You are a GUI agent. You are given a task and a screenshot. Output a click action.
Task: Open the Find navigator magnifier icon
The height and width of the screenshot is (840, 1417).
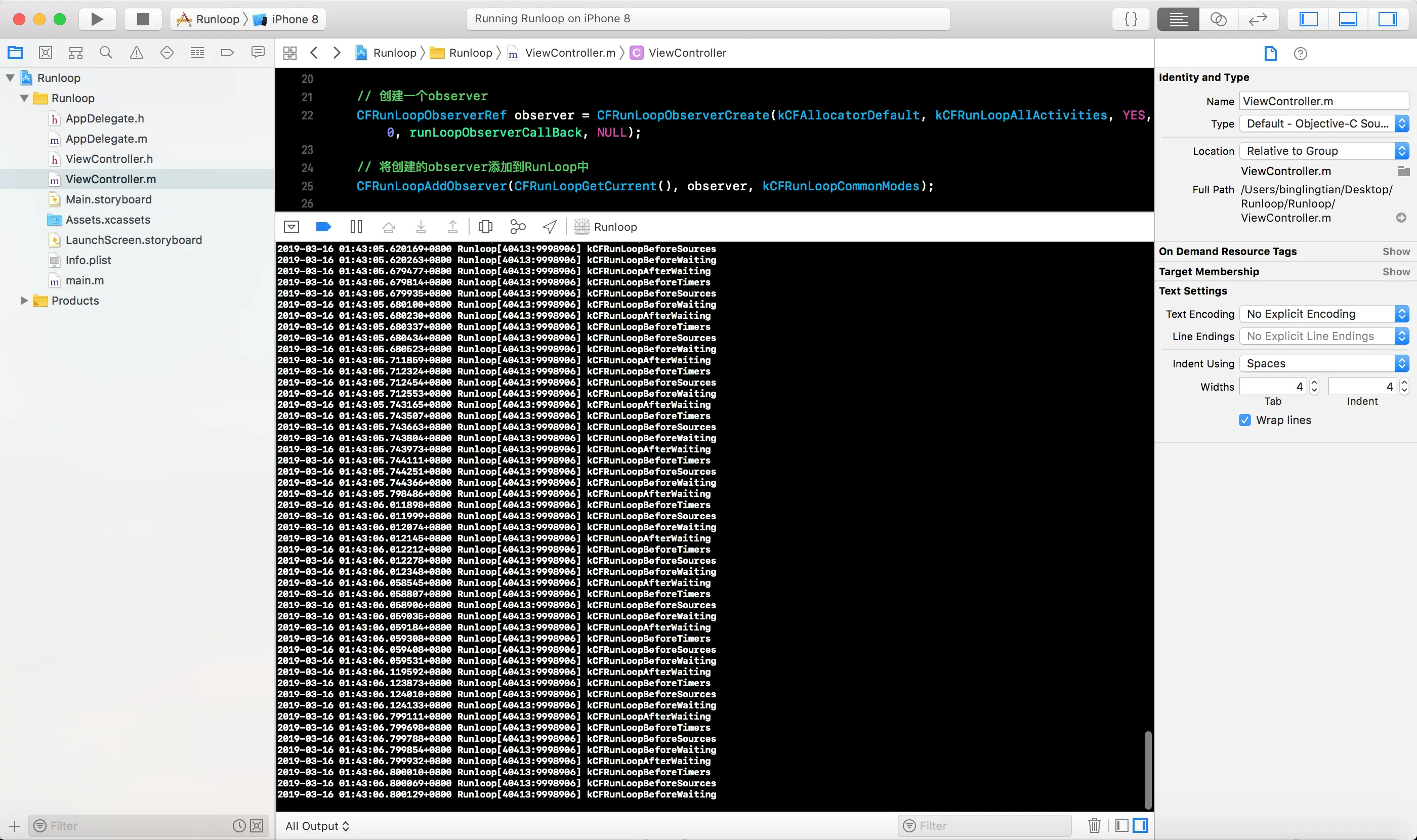click(x=106, y=53)
